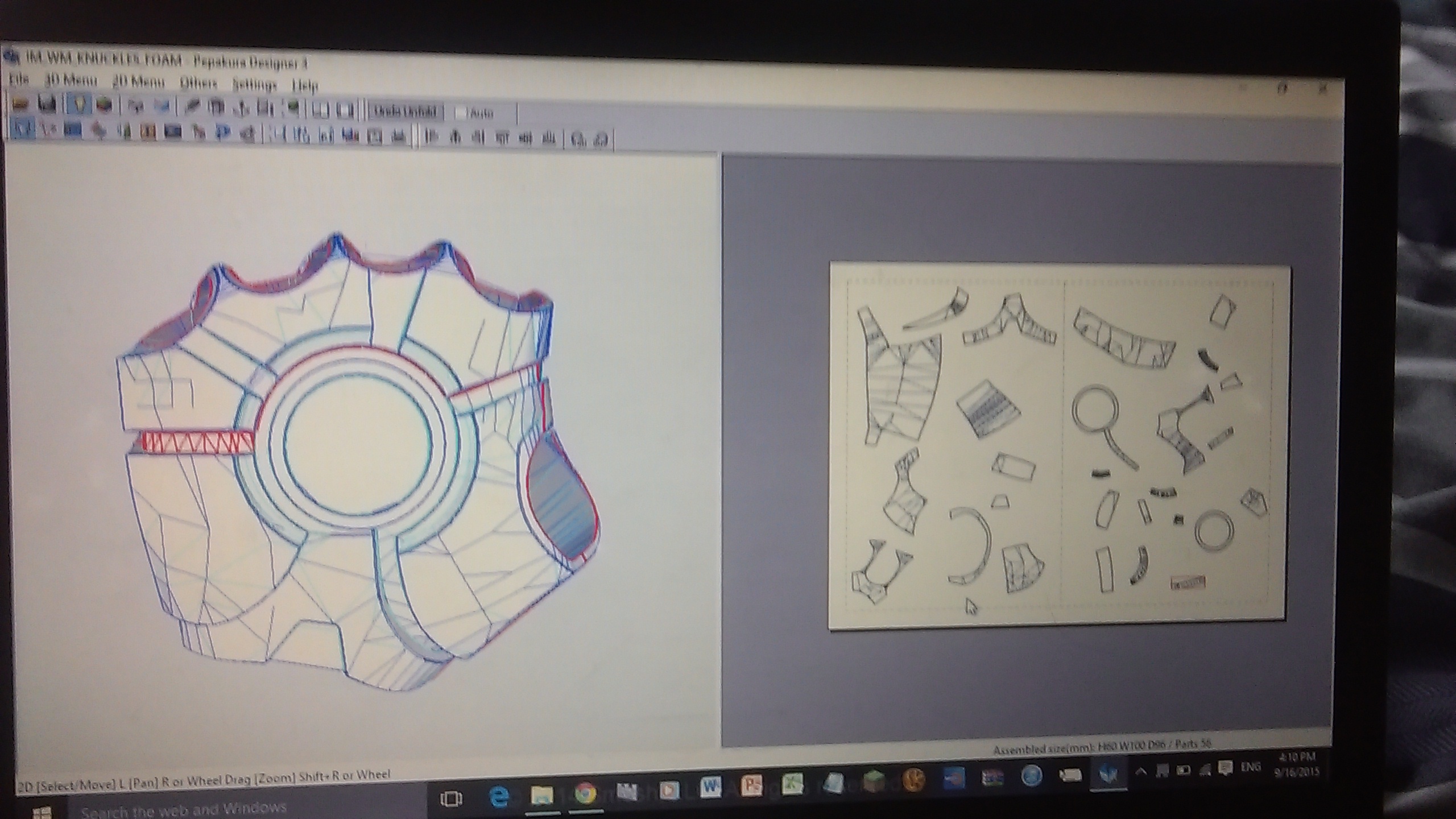Open the Others menu
The height and width of the screenshot is (819, 1456).
(198, 84)
